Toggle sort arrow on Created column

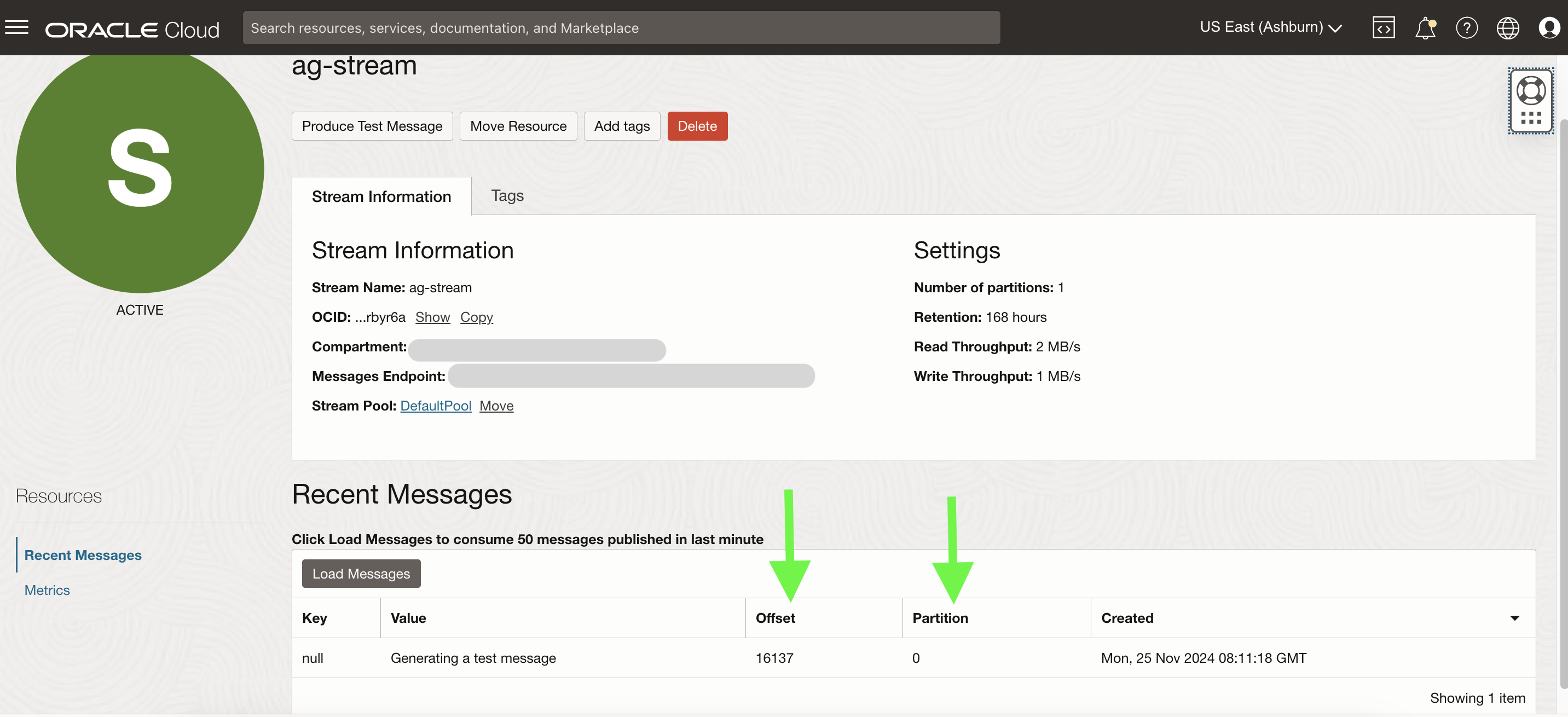click(1514, 618)
